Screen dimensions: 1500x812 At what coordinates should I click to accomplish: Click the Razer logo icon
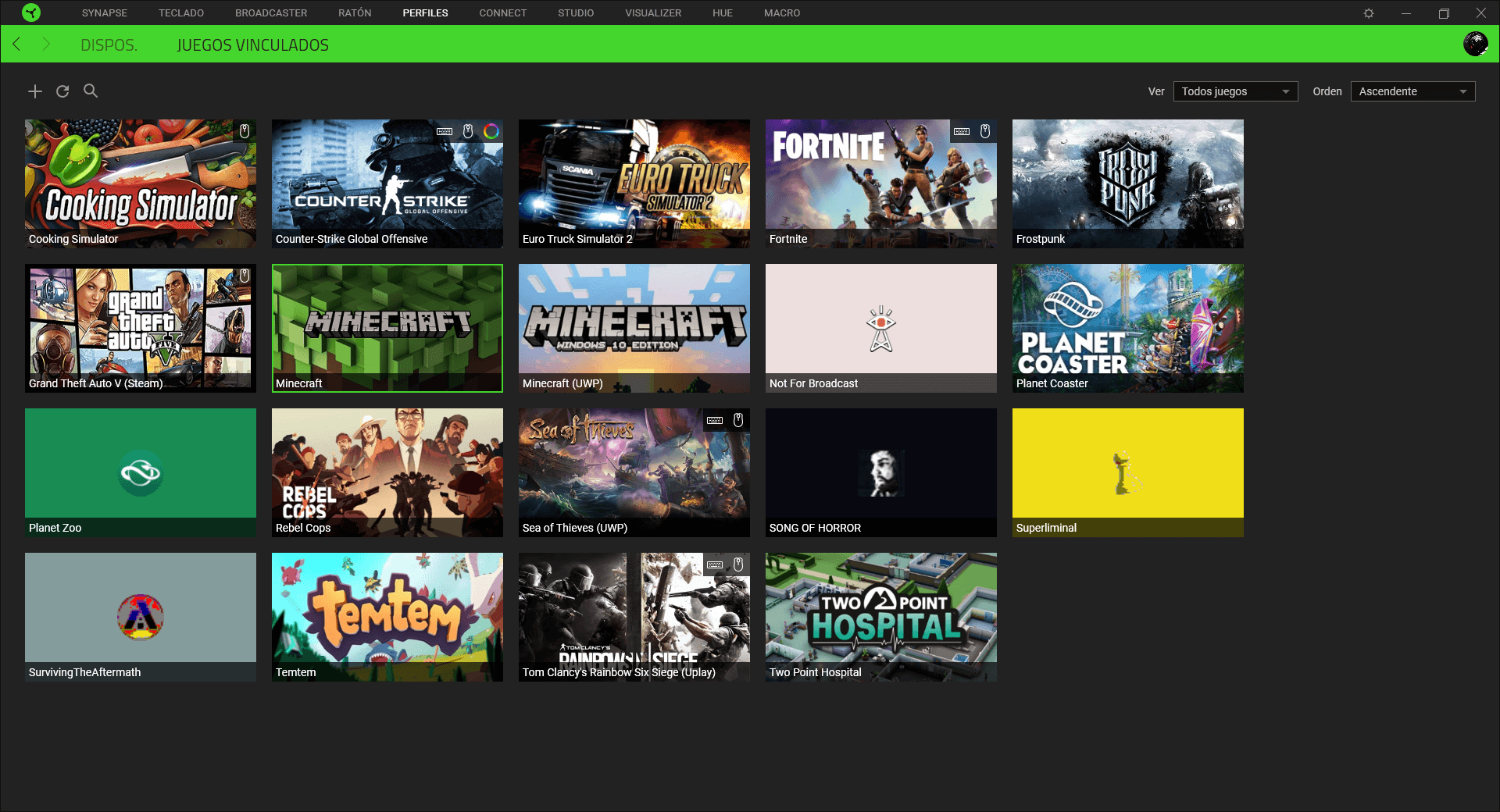(31, 12)
